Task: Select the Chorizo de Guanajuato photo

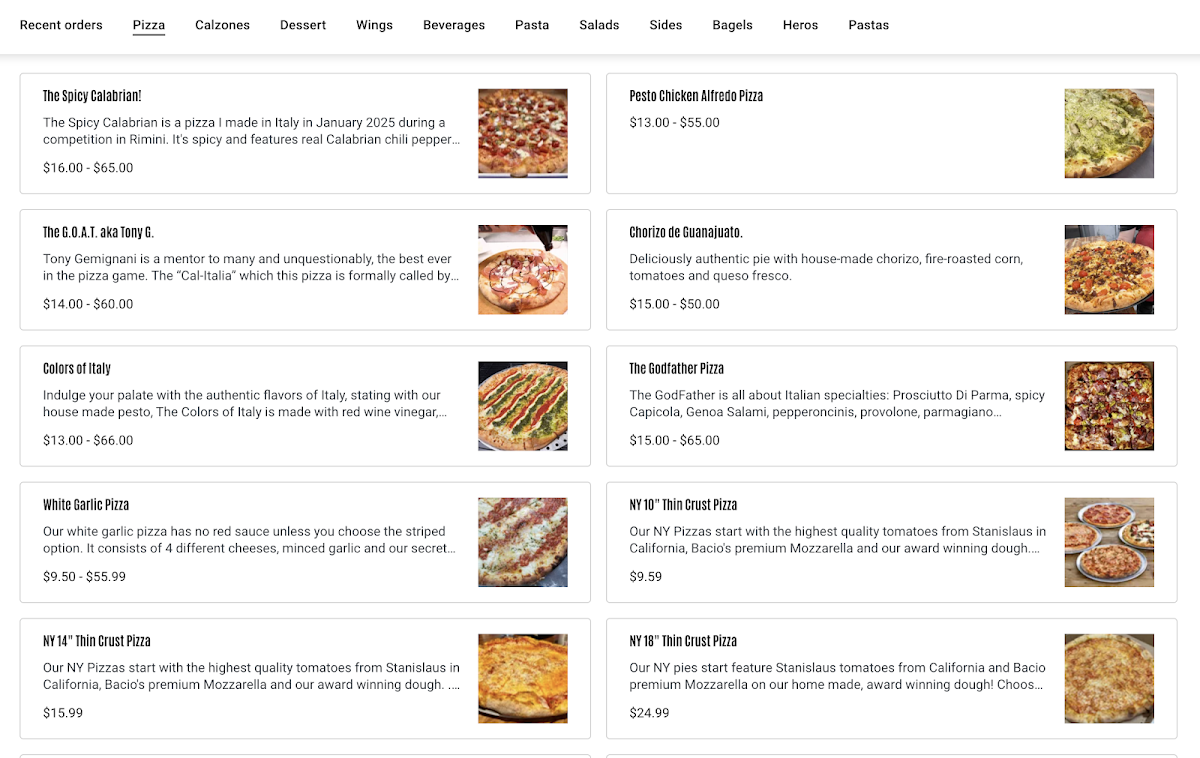Action: tap(1108, 269)
